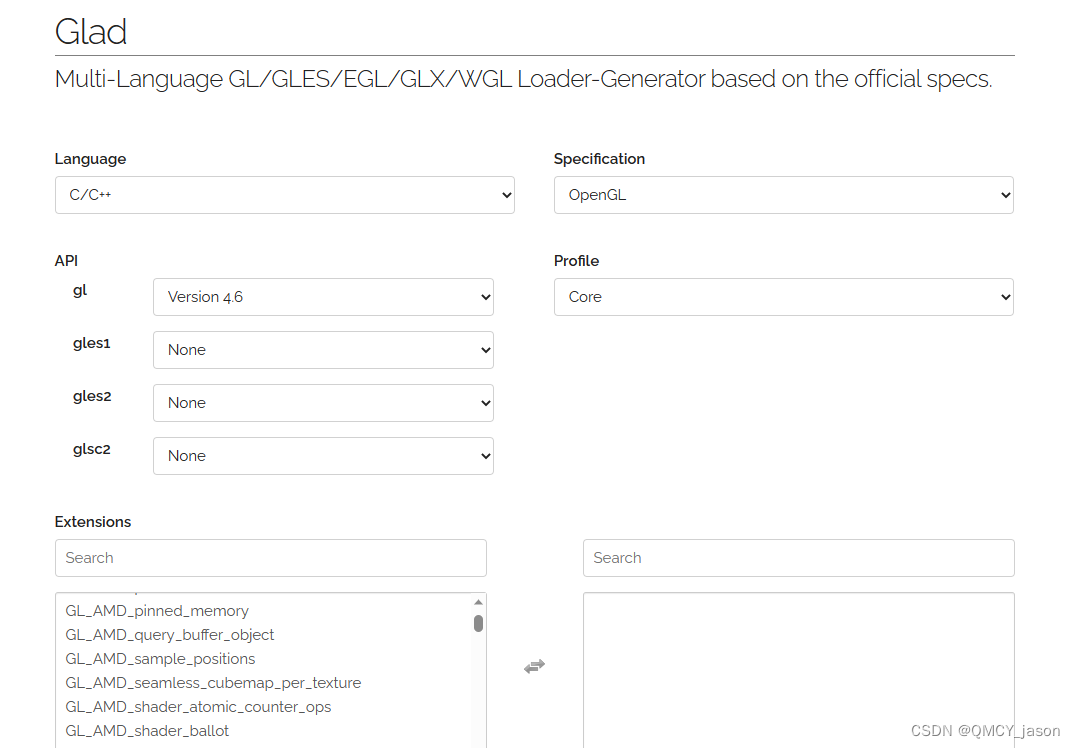Viewport: 1075px width, 748px height.
Task: Open the Specification dropdown showing OpenGL
Action: point(784,195)
